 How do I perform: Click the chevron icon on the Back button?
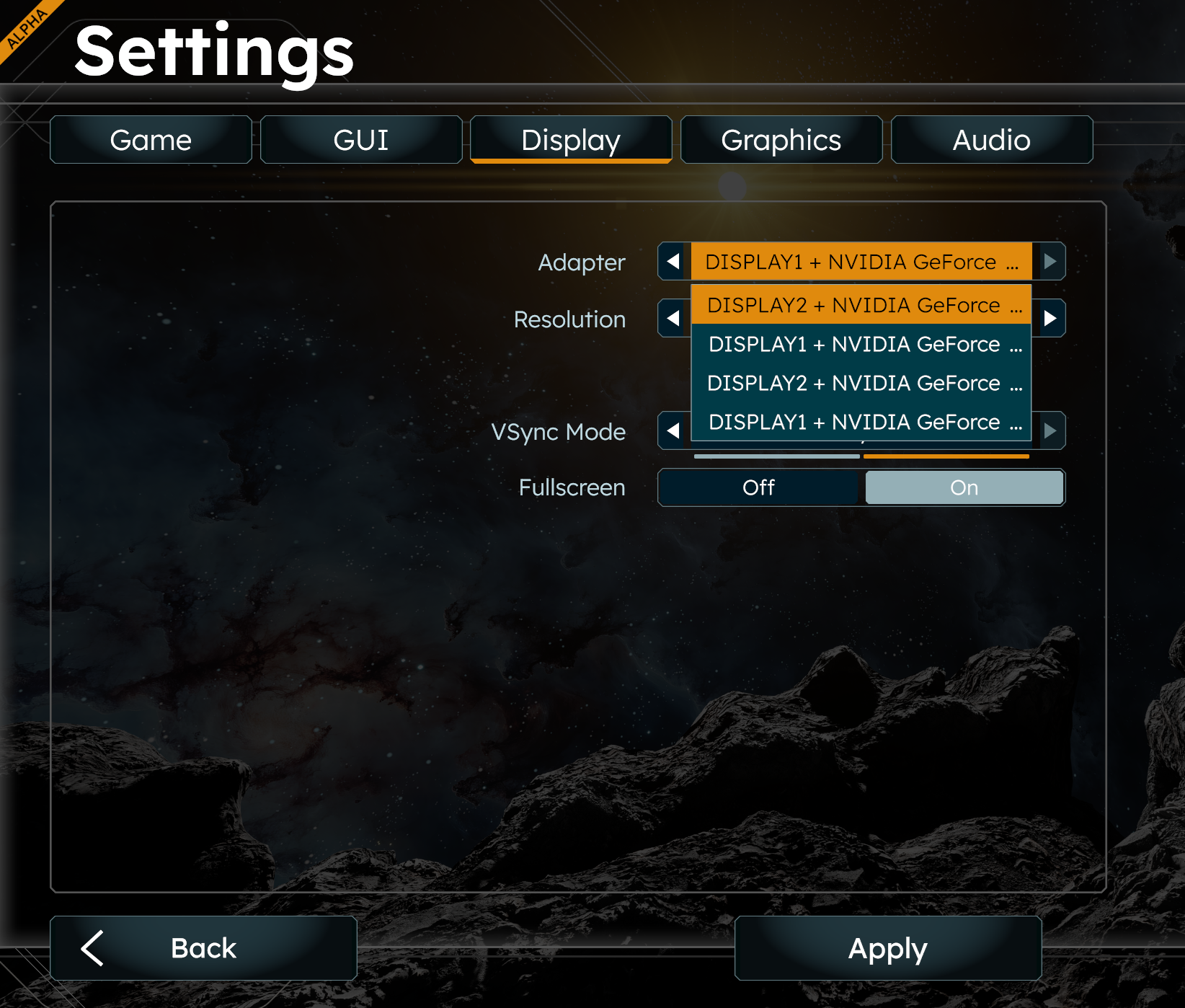point(92,947)
